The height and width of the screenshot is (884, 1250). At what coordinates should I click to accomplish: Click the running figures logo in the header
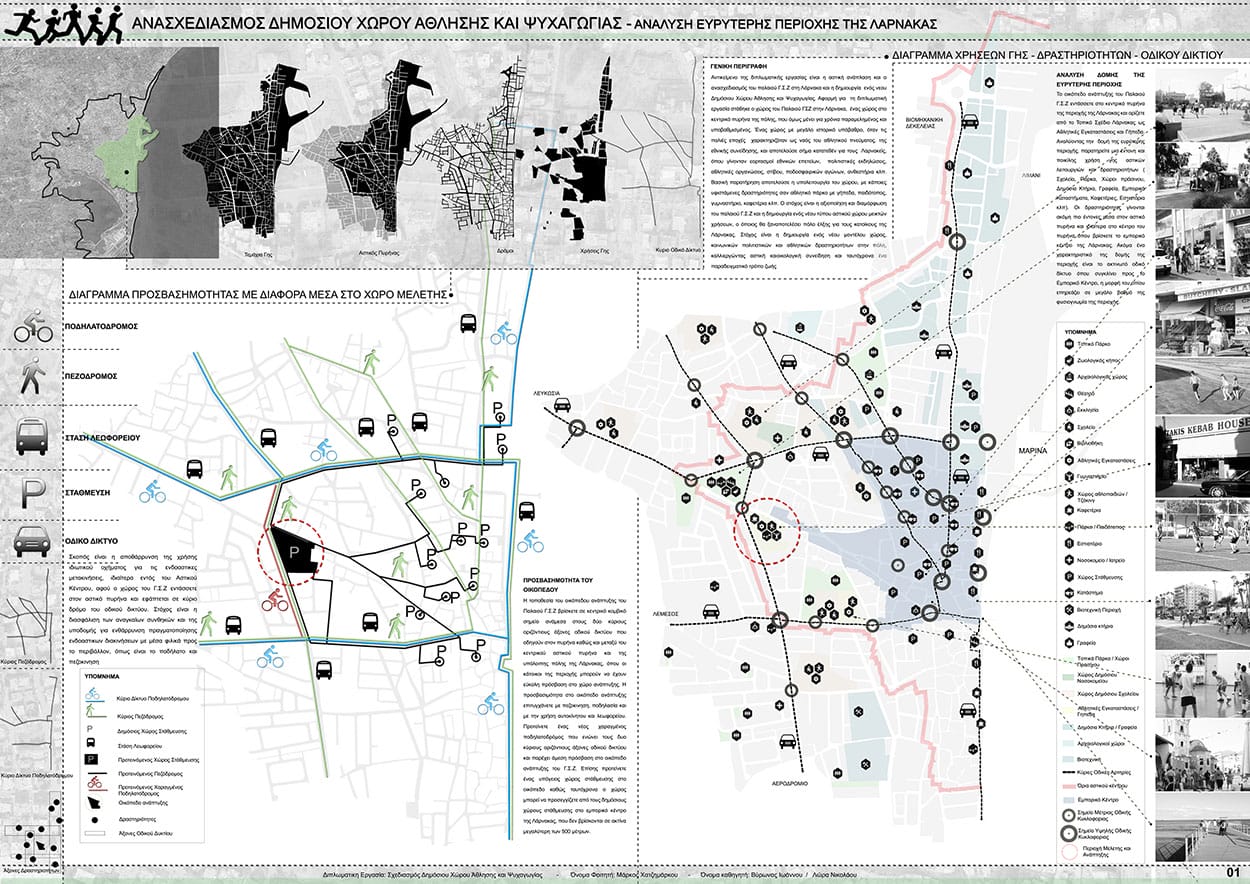click(65, 26)
